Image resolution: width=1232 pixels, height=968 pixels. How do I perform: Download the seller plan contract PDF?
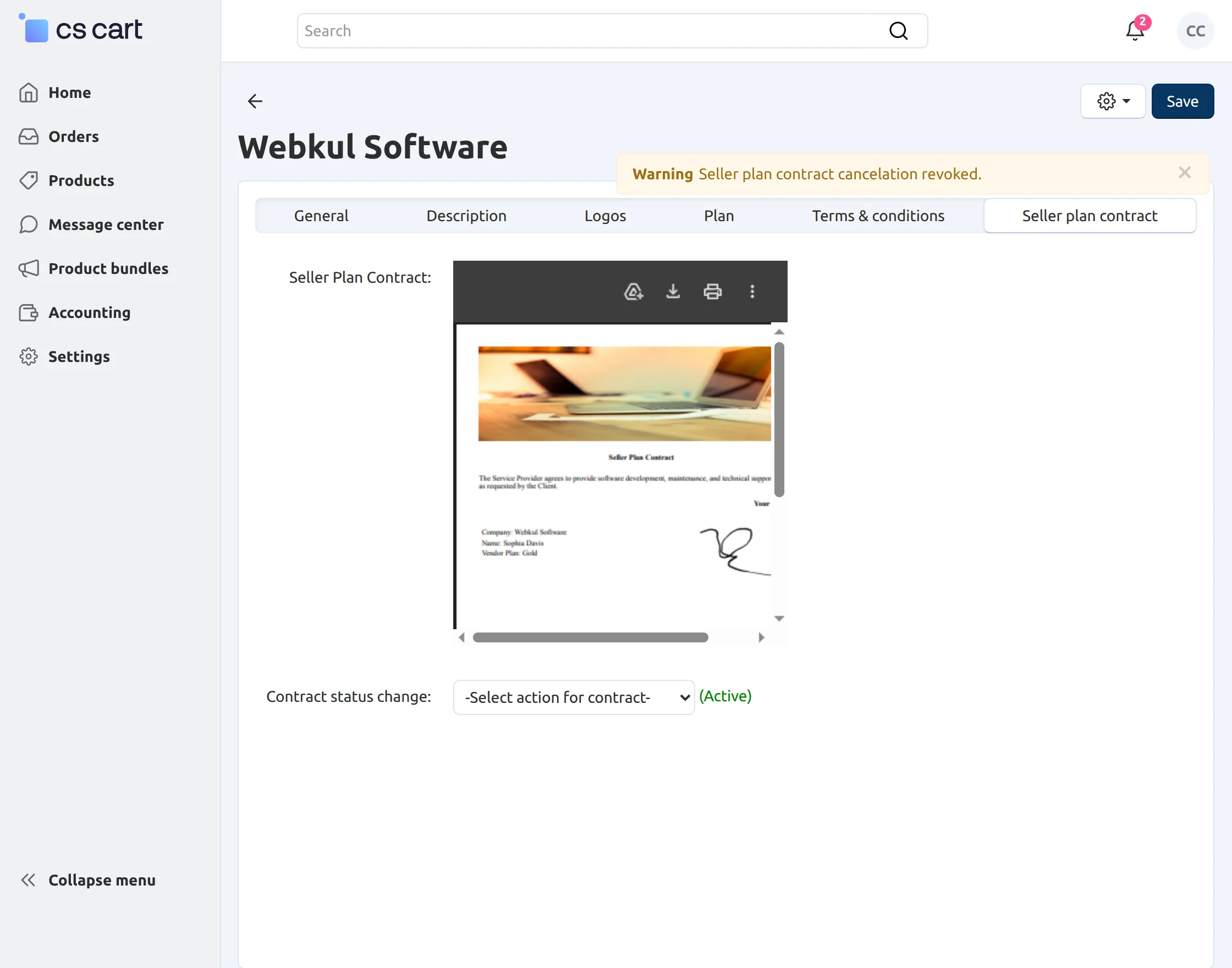pyautogui.click(x=673, y=291)
